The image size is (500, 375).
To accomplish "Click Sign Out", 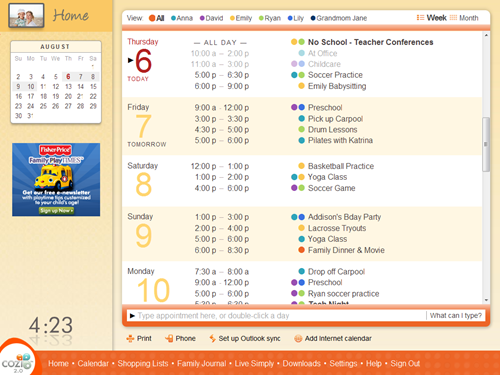I will (x=405, y=363).
